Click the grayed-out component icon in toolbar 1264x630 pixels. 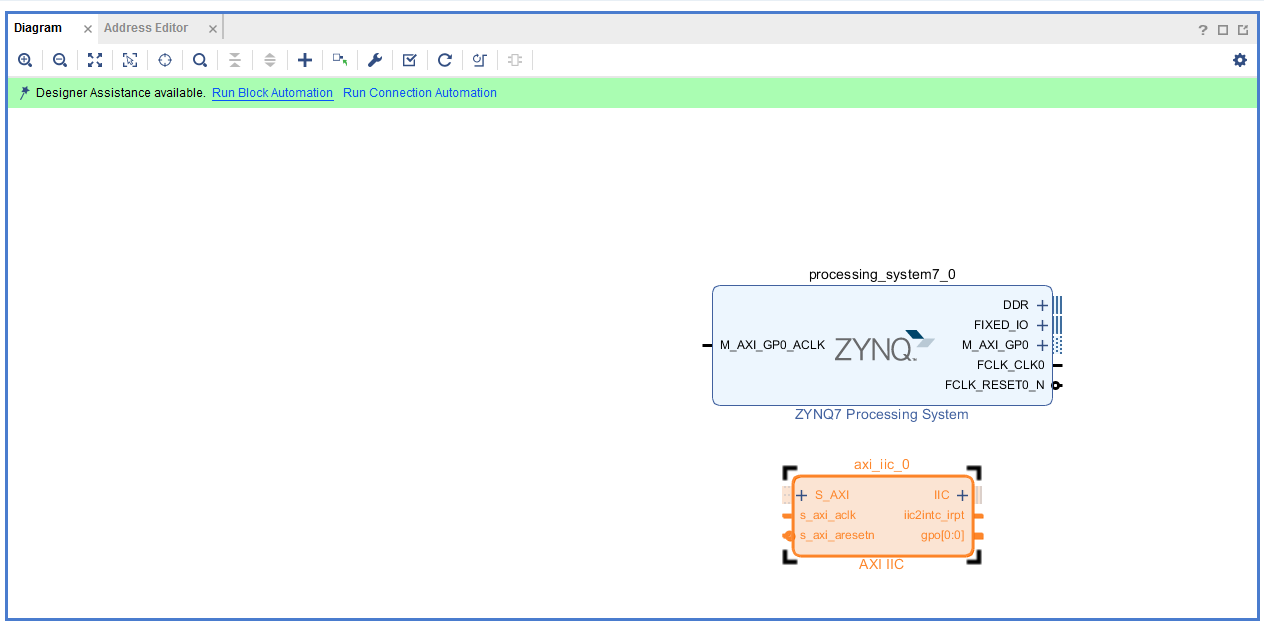coord(515,60)
